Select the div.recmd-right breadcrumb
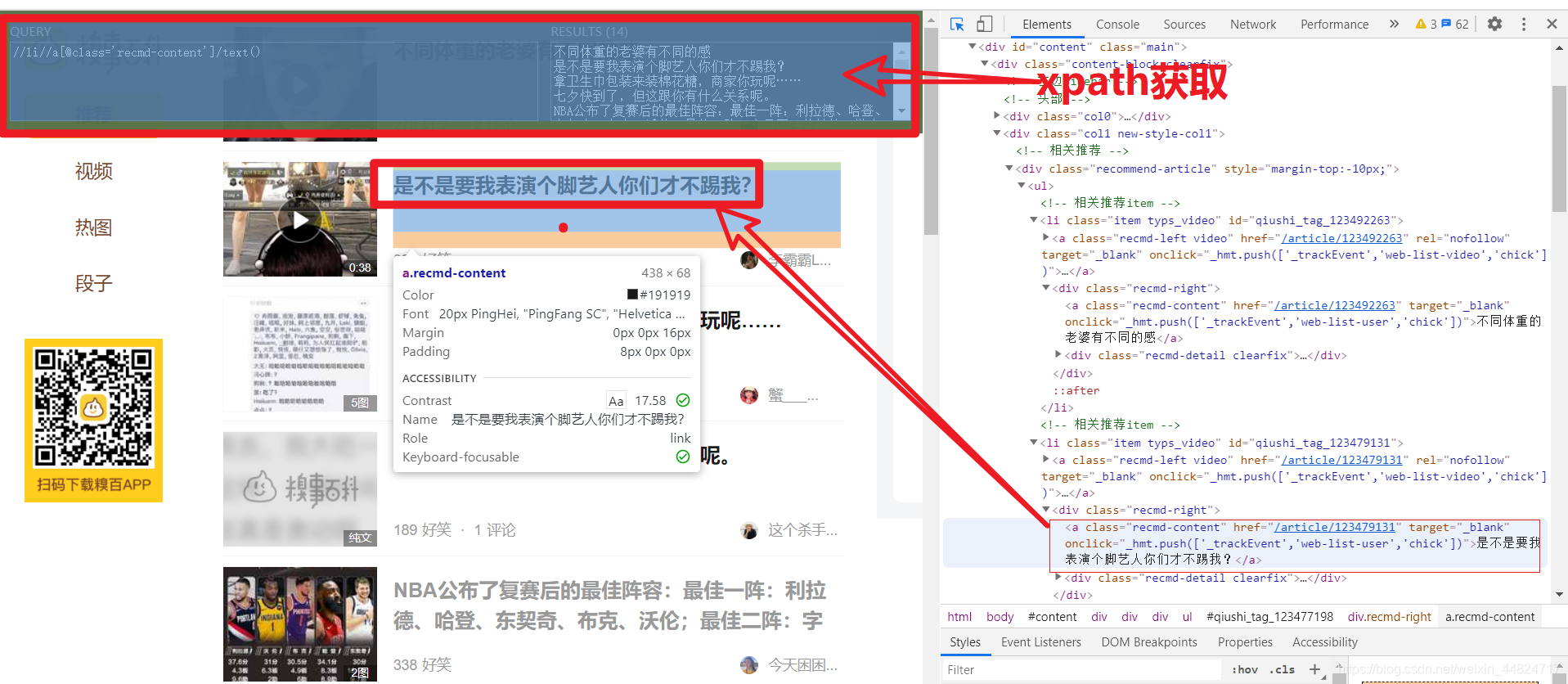The height and width of the screenshot is (684, 1568). coord(1389,617)
